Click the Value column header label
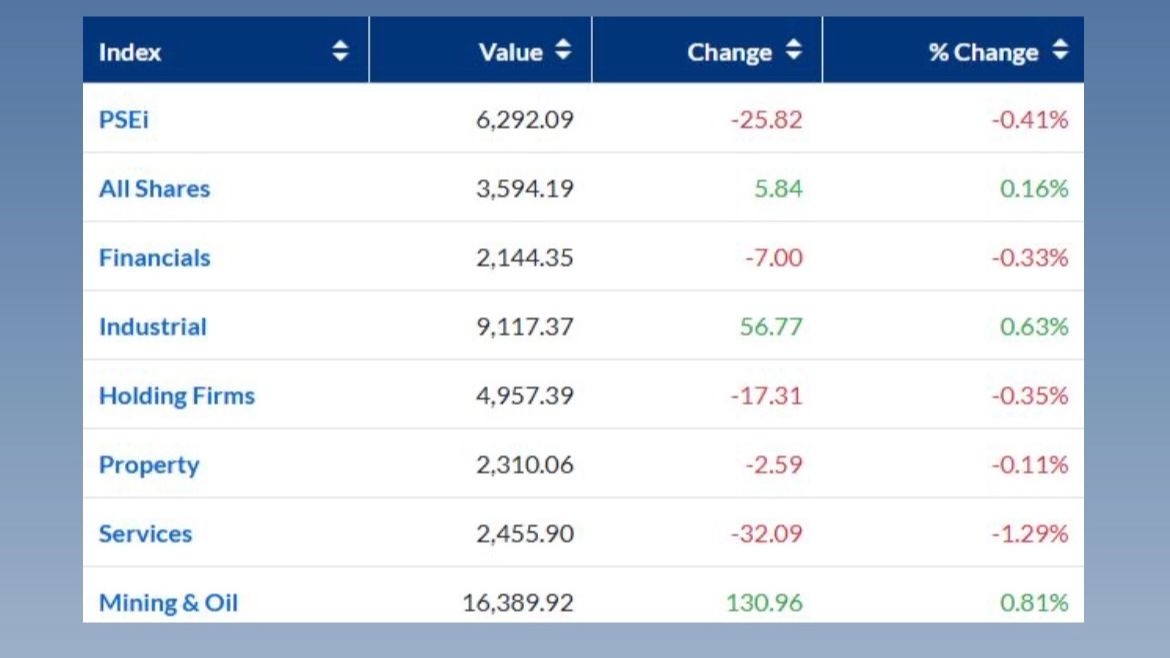Image resolution: width=1170 pixels, height=658 pixels. (510, 52)
